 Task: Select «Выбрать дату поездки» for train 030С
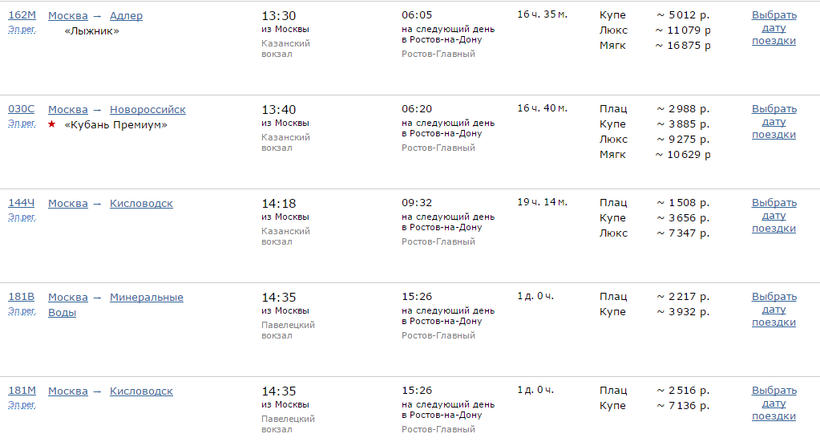point(774,122)
